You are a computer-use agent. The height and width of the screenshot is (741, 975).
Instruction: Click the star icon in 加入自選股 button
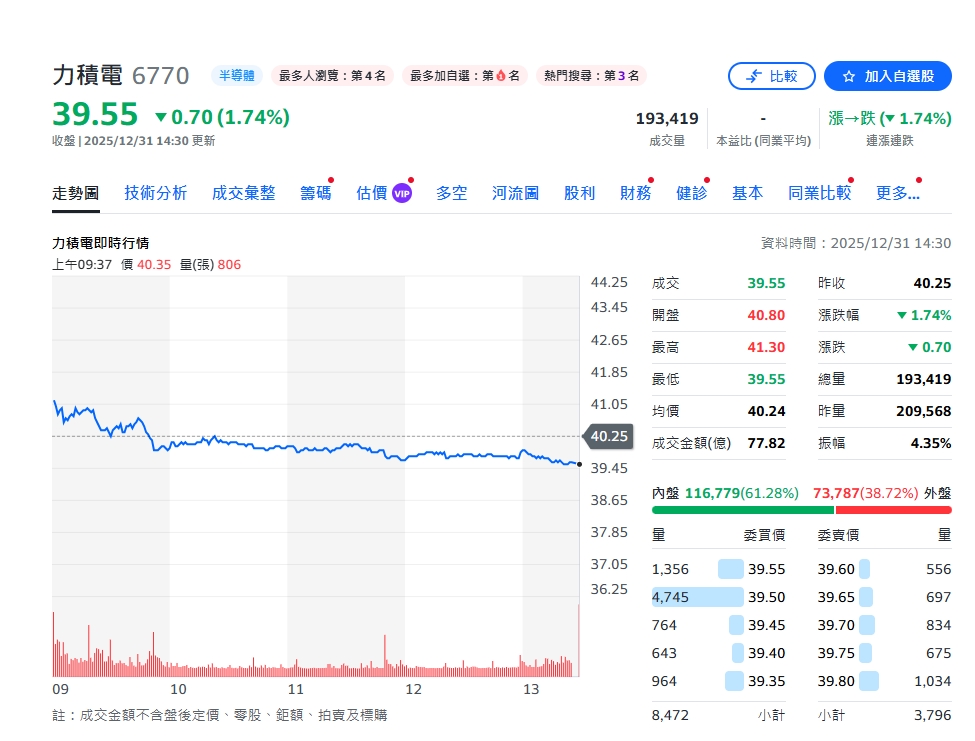point(849,76)
